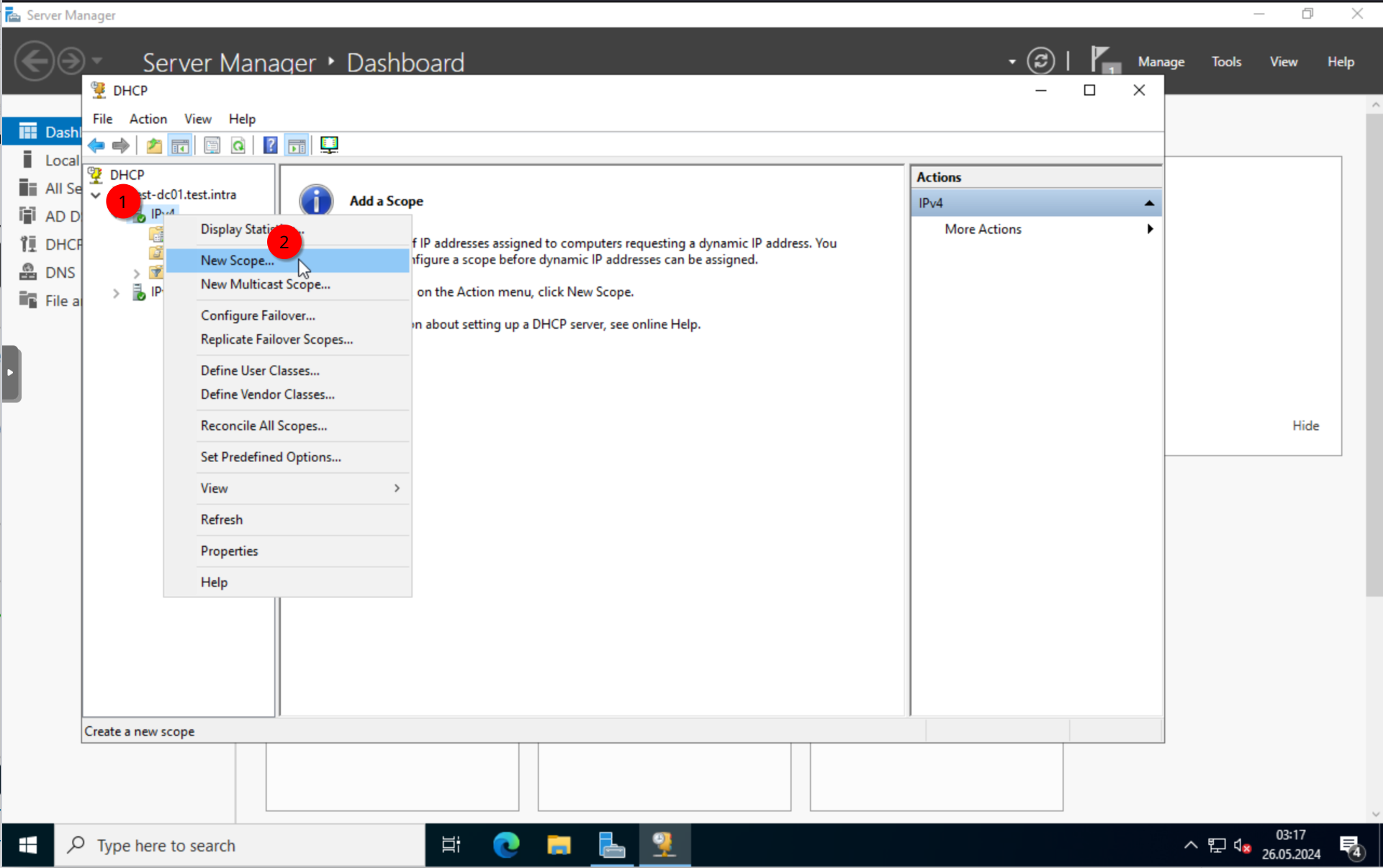Open Microsoft Edge from taskbar
Viewport: 1383px width, 868px height.
click(506, 845)
